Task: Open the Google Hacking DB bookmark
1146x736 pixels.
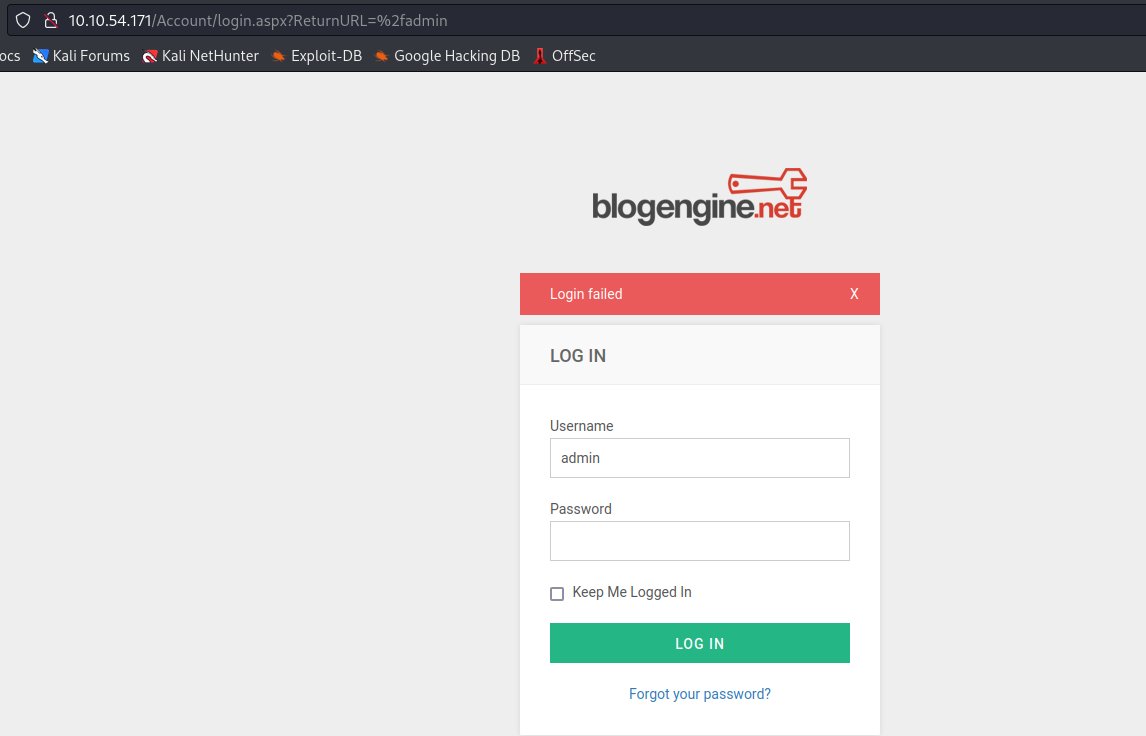Action: click(x=447, y=56)
